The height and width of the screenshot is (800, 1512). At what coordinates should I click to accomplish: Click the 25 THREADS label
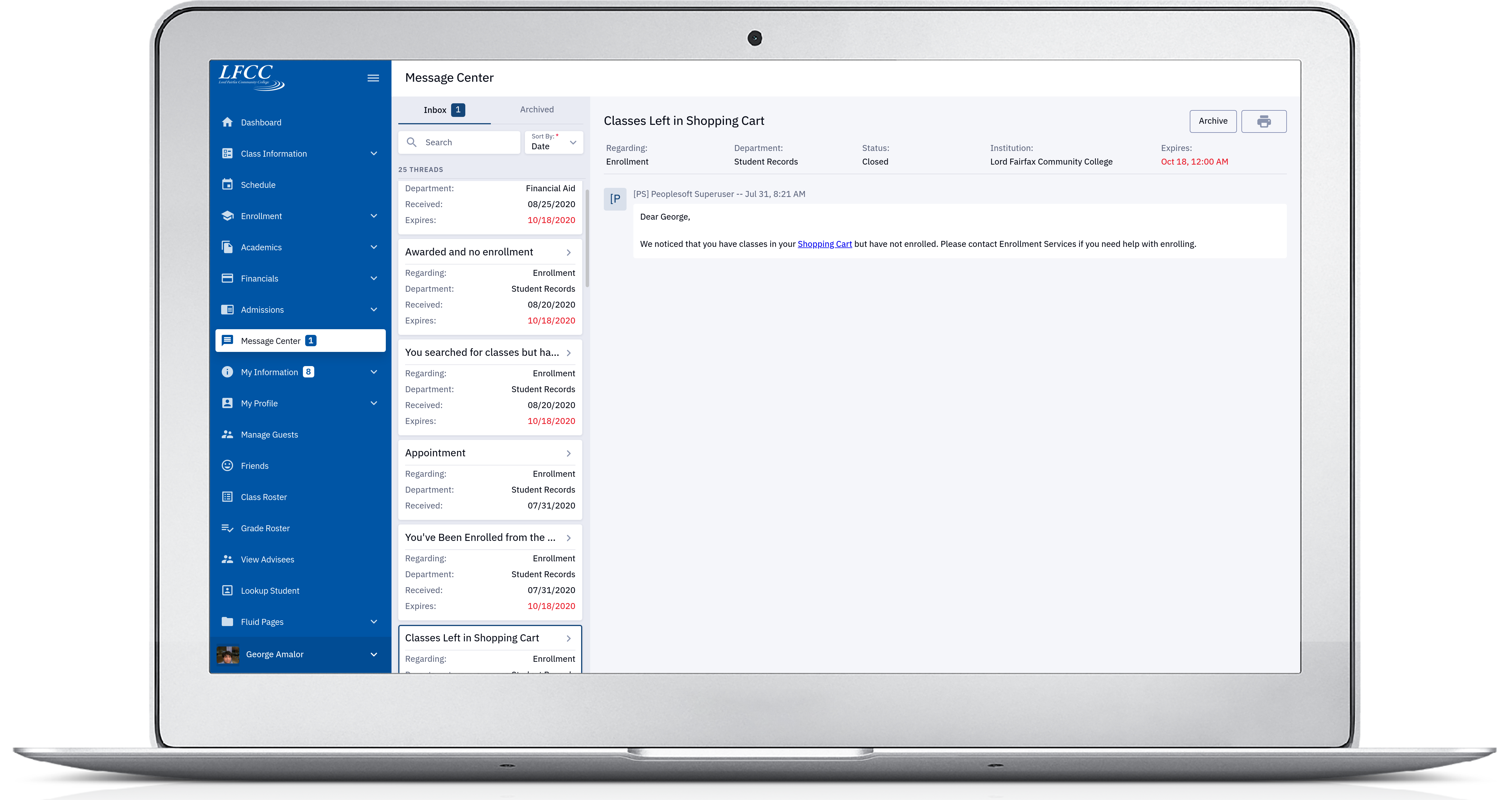coord(421,170)
